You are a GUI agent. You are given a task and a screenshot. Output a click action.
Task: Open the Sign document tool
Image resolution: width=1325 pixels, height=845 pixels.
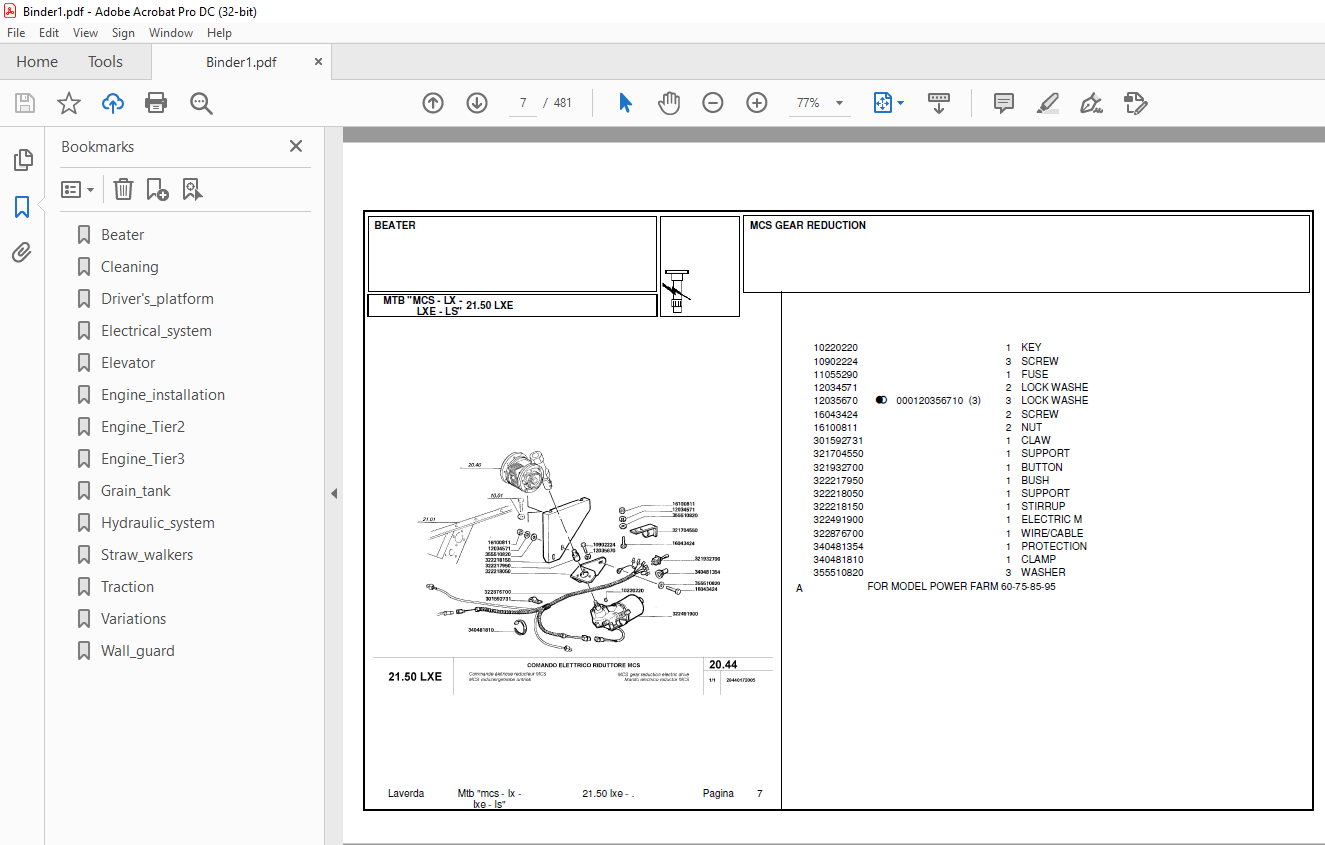pyautogui.click(x=1091, y=103)
